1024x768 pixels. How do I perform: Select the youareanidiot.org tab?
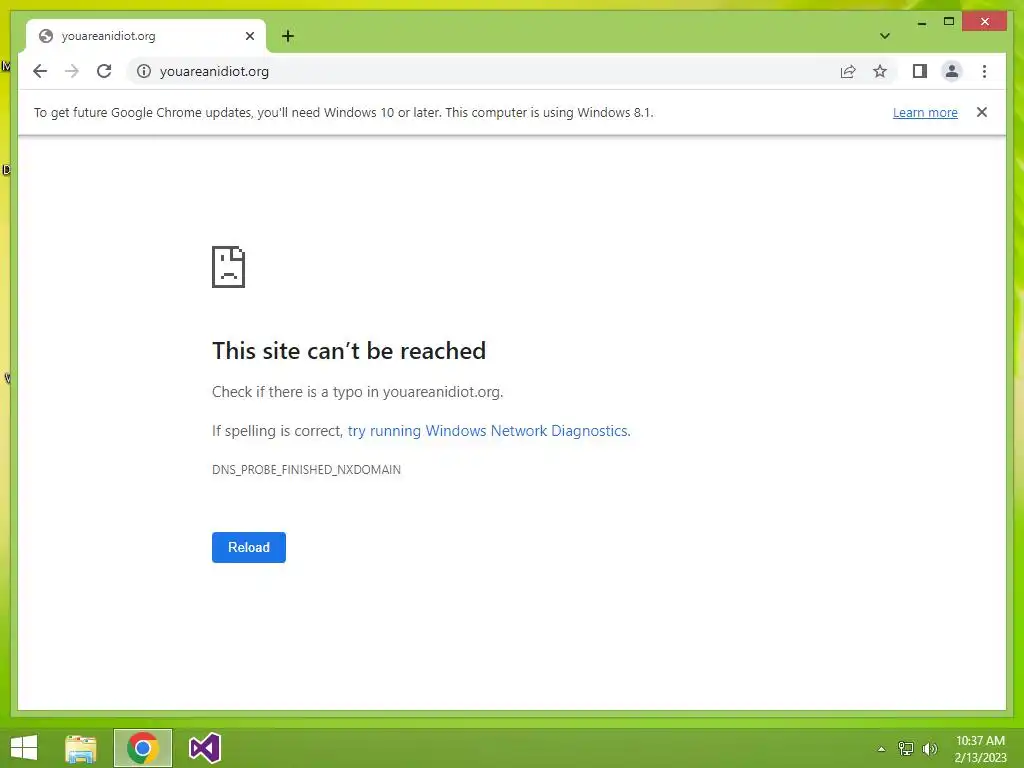[145, 36]
